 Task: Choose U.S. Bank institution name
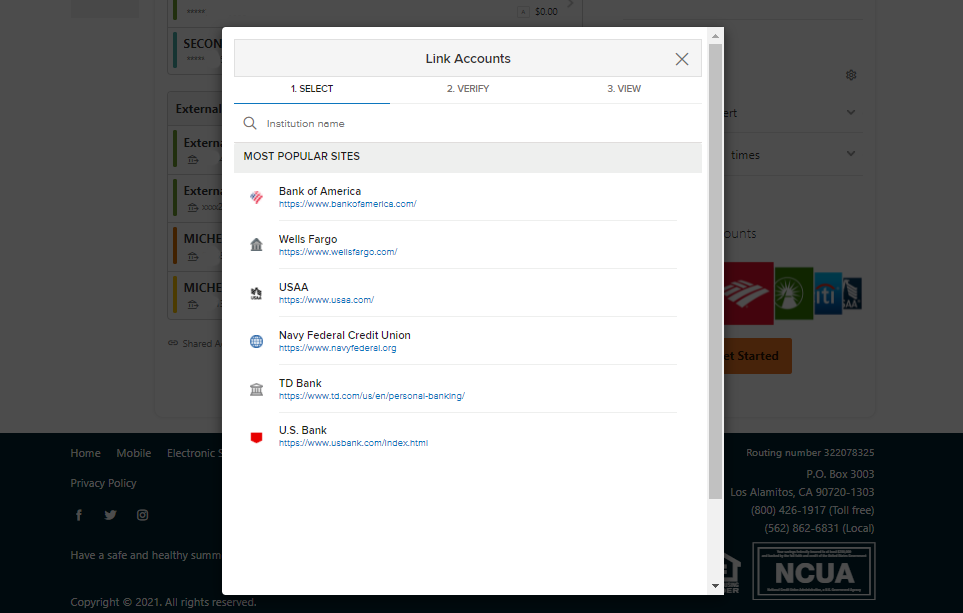pos(303,430)
